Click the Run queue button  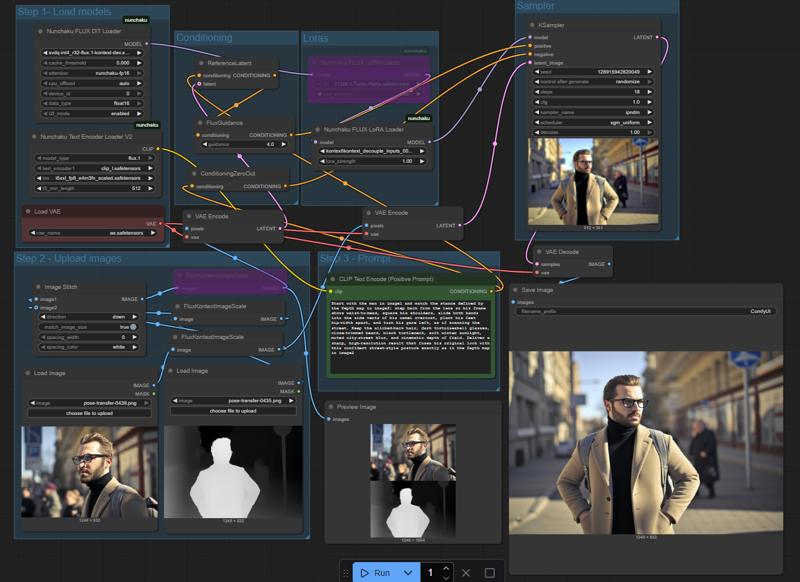coord(375,573)
